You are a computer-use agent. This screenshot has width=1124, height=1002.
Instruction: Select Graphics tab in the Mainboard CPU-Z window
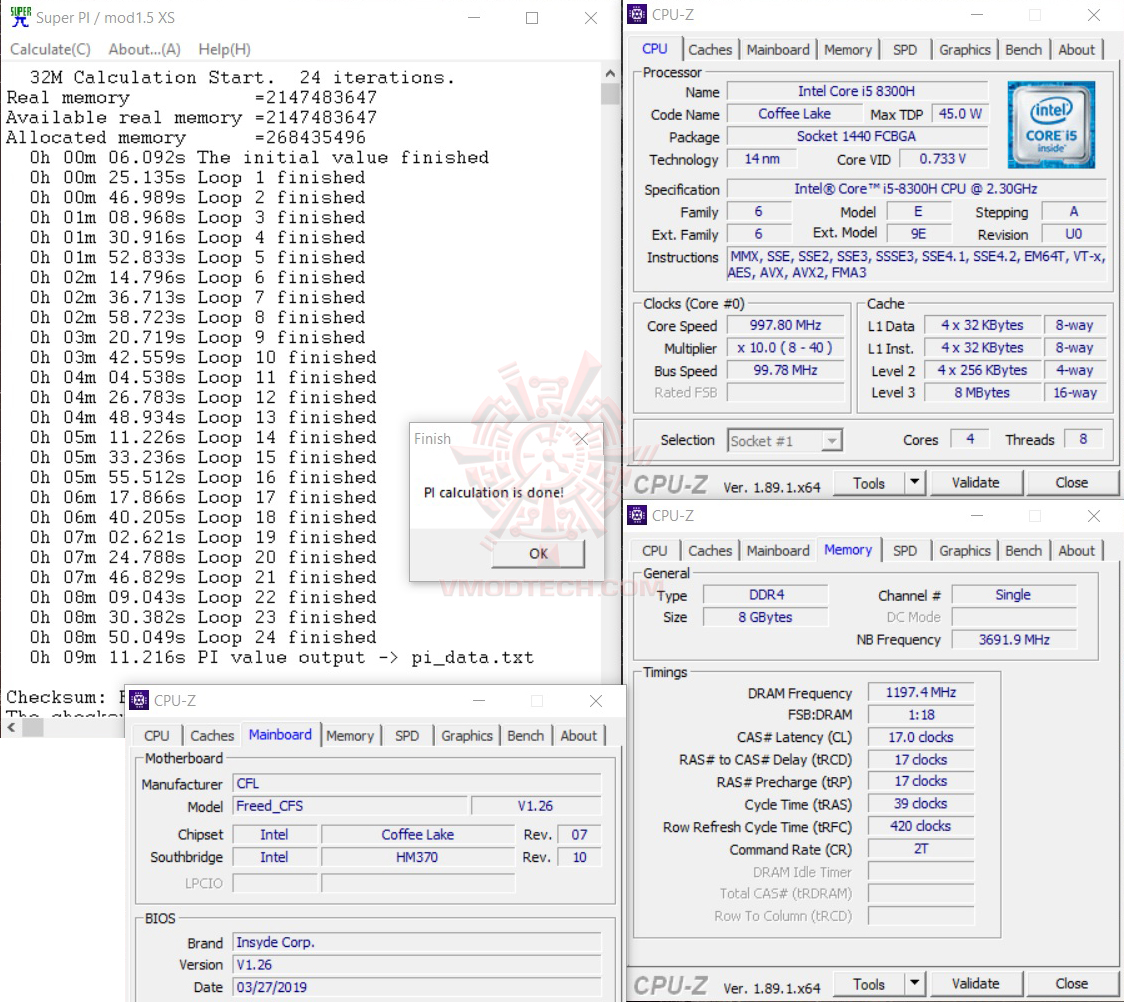pyautogui.click(x=467, y=735)
